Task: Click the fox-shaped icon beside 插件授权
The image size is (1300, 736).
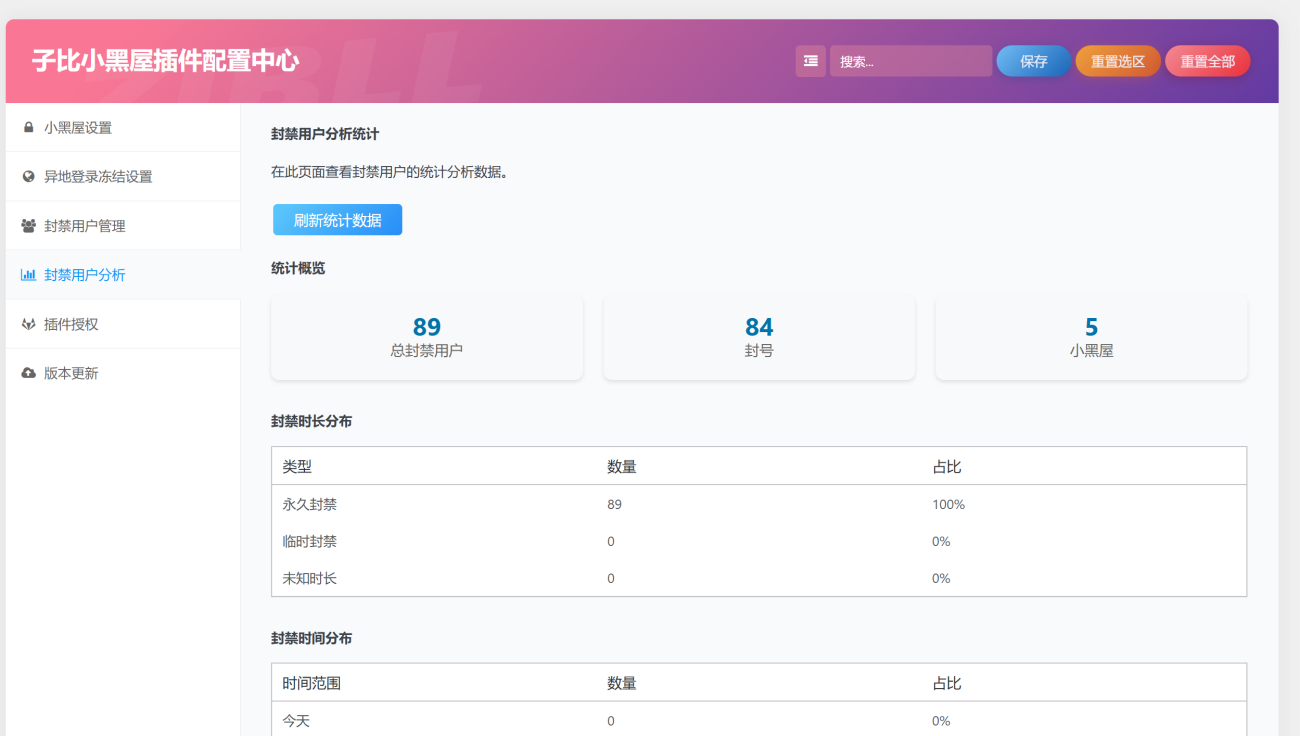Action: [x=28, y=324]
